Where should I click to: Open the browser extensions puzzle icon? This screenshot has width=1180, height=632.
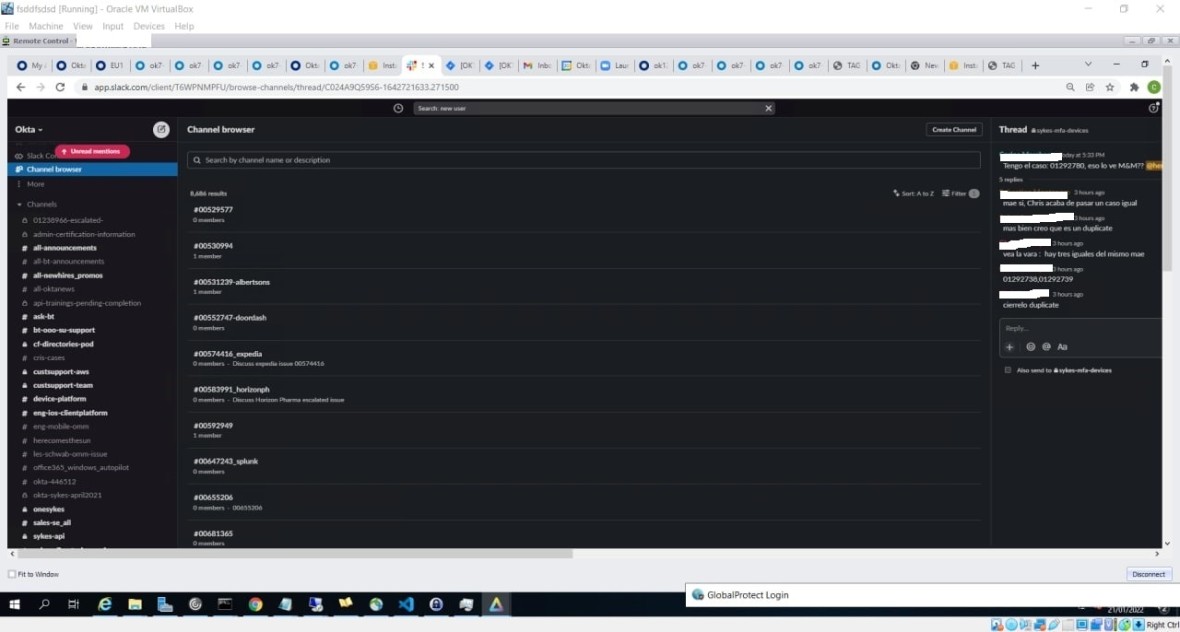click(1134, 87)
